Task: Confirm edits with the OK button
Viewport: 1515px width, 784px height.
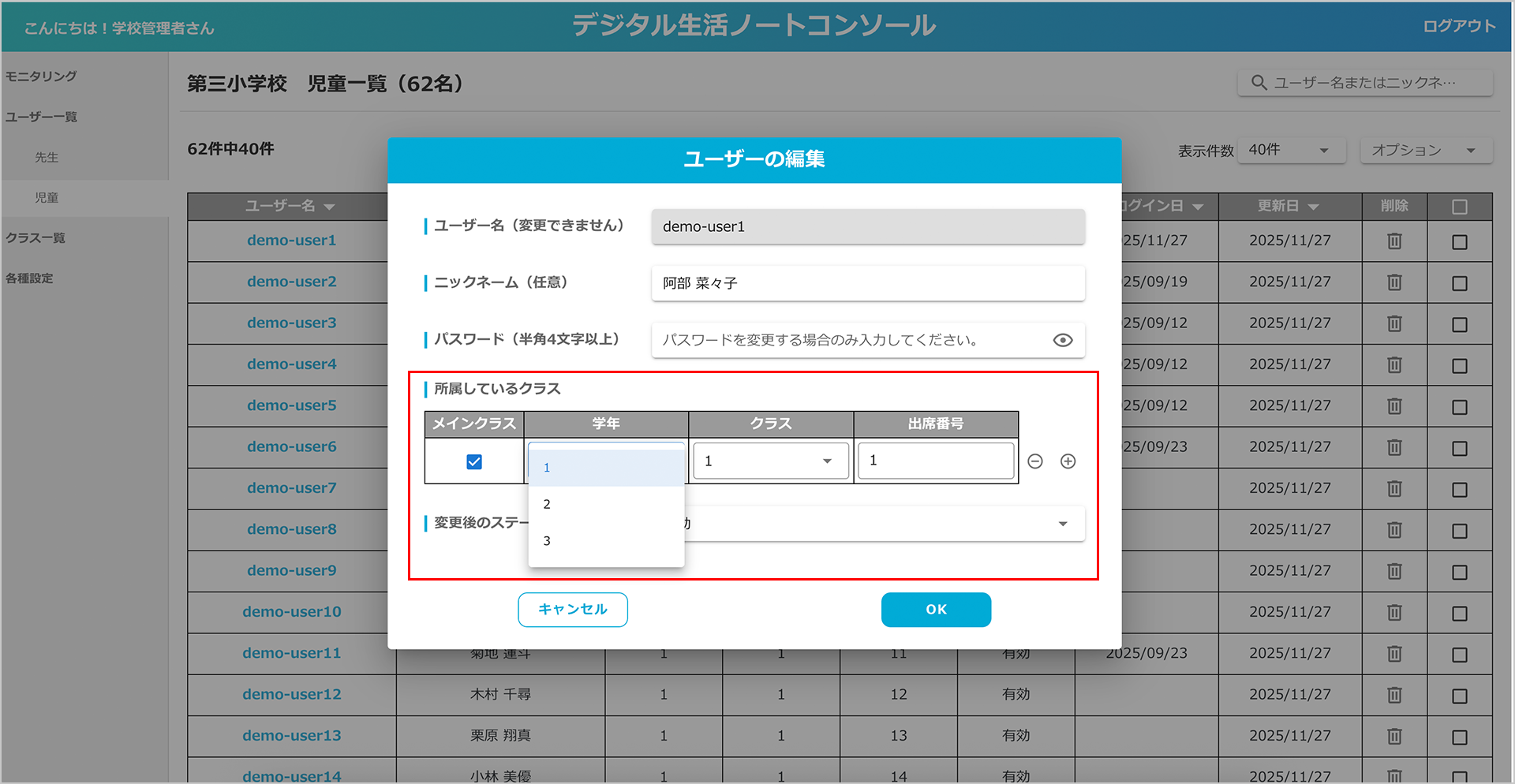Action: (936, 610)
